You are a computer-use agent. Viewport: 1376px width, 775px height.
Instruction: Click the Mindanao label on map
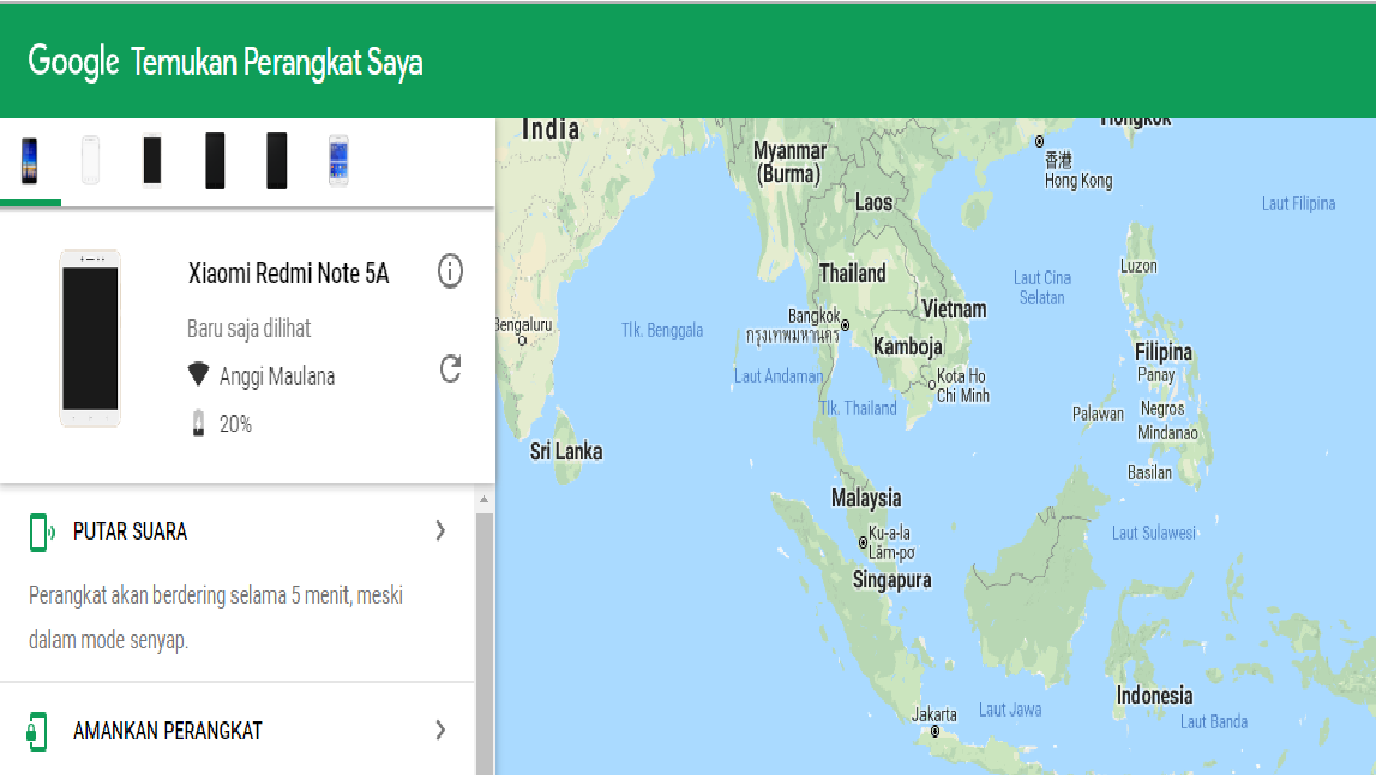(1167, 433)
